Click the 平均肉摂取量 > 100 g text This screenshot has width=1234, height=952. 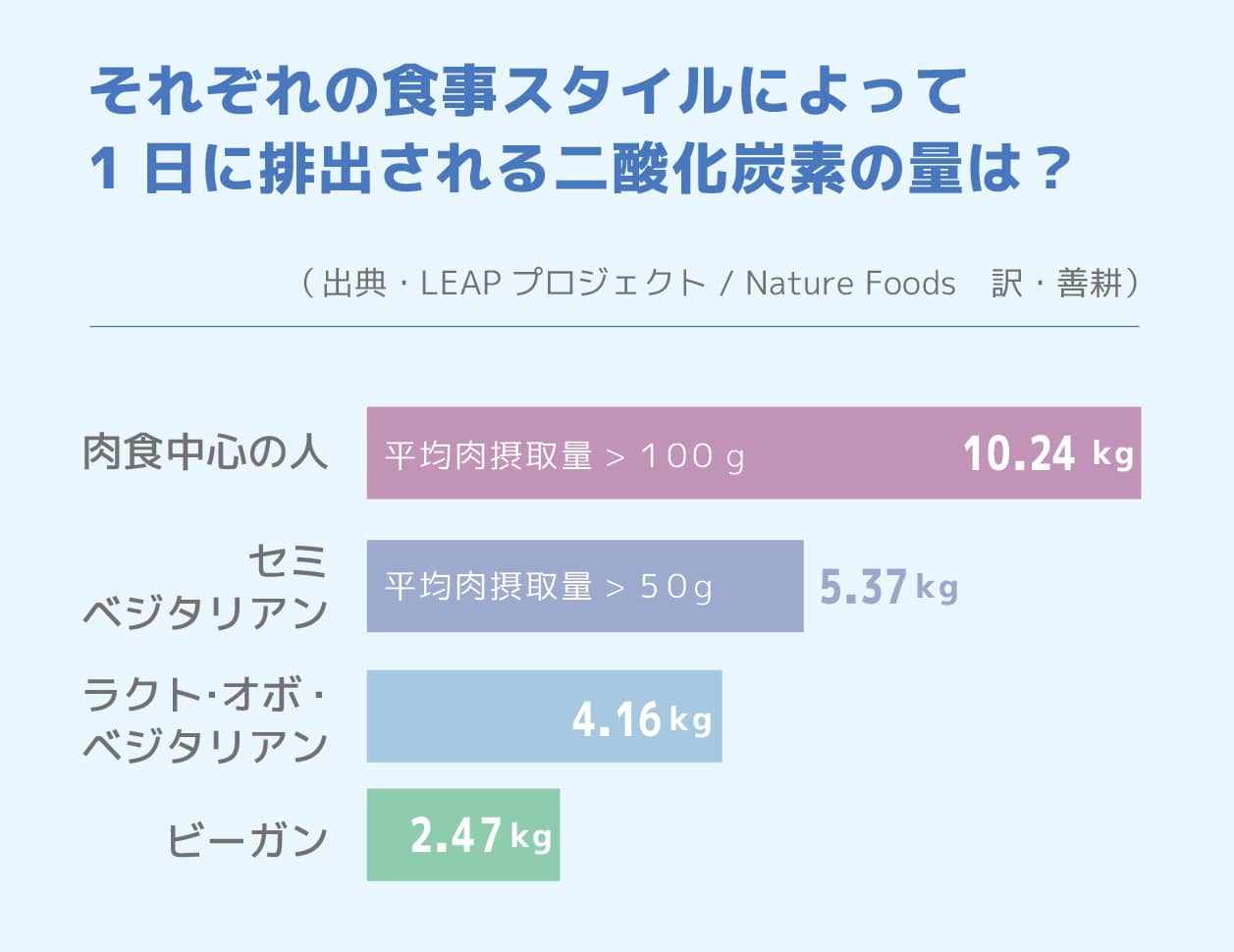(564, 456)
